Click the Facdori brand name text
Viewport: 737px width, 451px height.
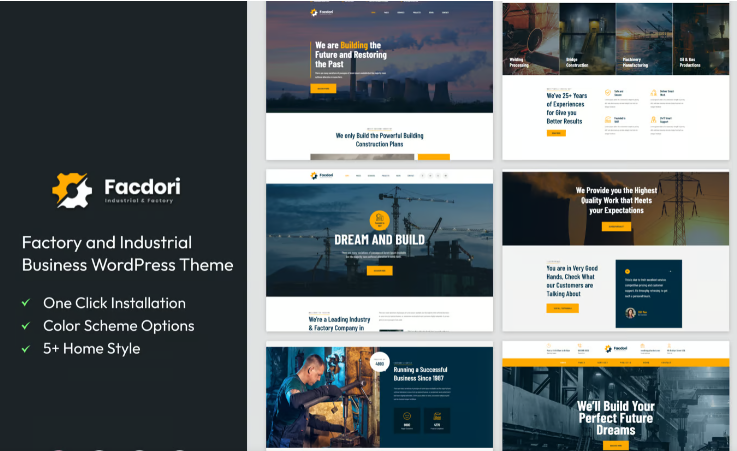(142, 187)
